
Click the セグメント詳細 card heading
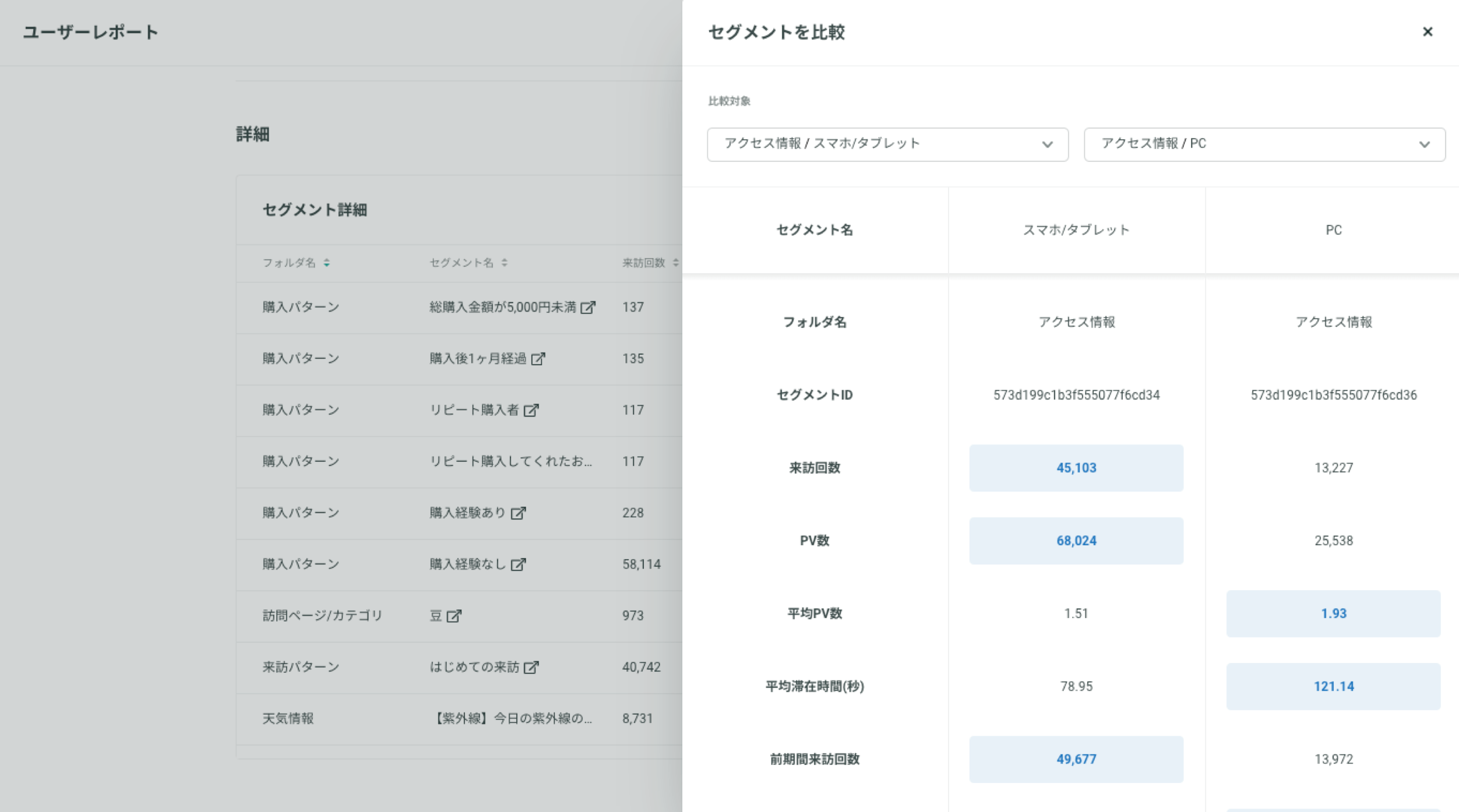coord(315,210)
